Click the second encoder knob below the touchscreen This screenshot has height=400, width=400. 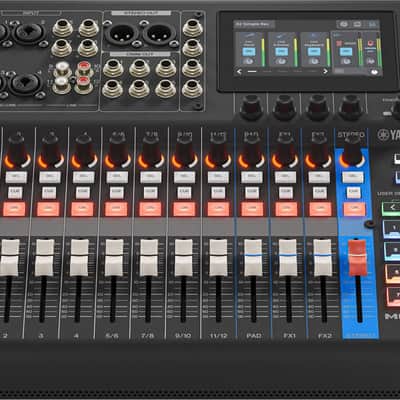coord(284,107)
